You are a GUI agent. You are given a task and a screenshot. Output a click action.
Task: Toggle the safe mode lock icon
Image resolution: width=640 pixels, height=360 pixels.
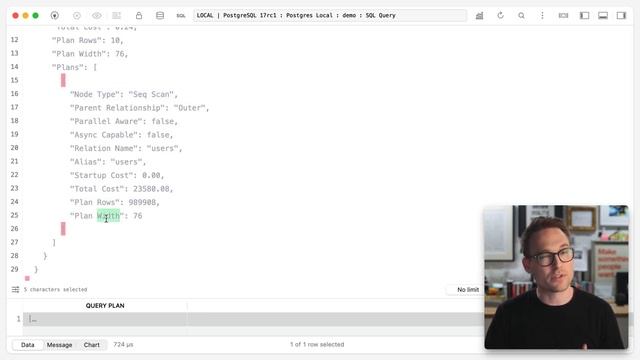139,16
